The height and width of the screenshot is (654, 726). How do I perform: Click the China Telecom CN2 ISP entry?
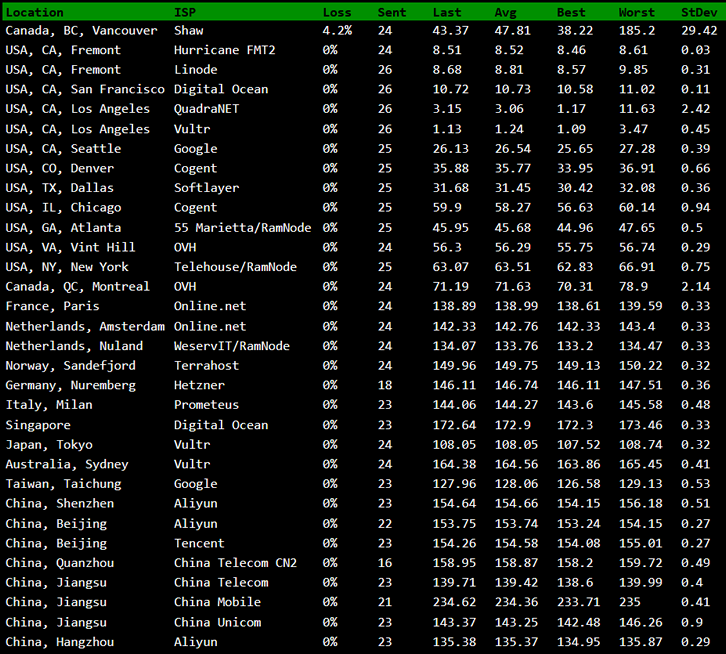click(235, 563)
